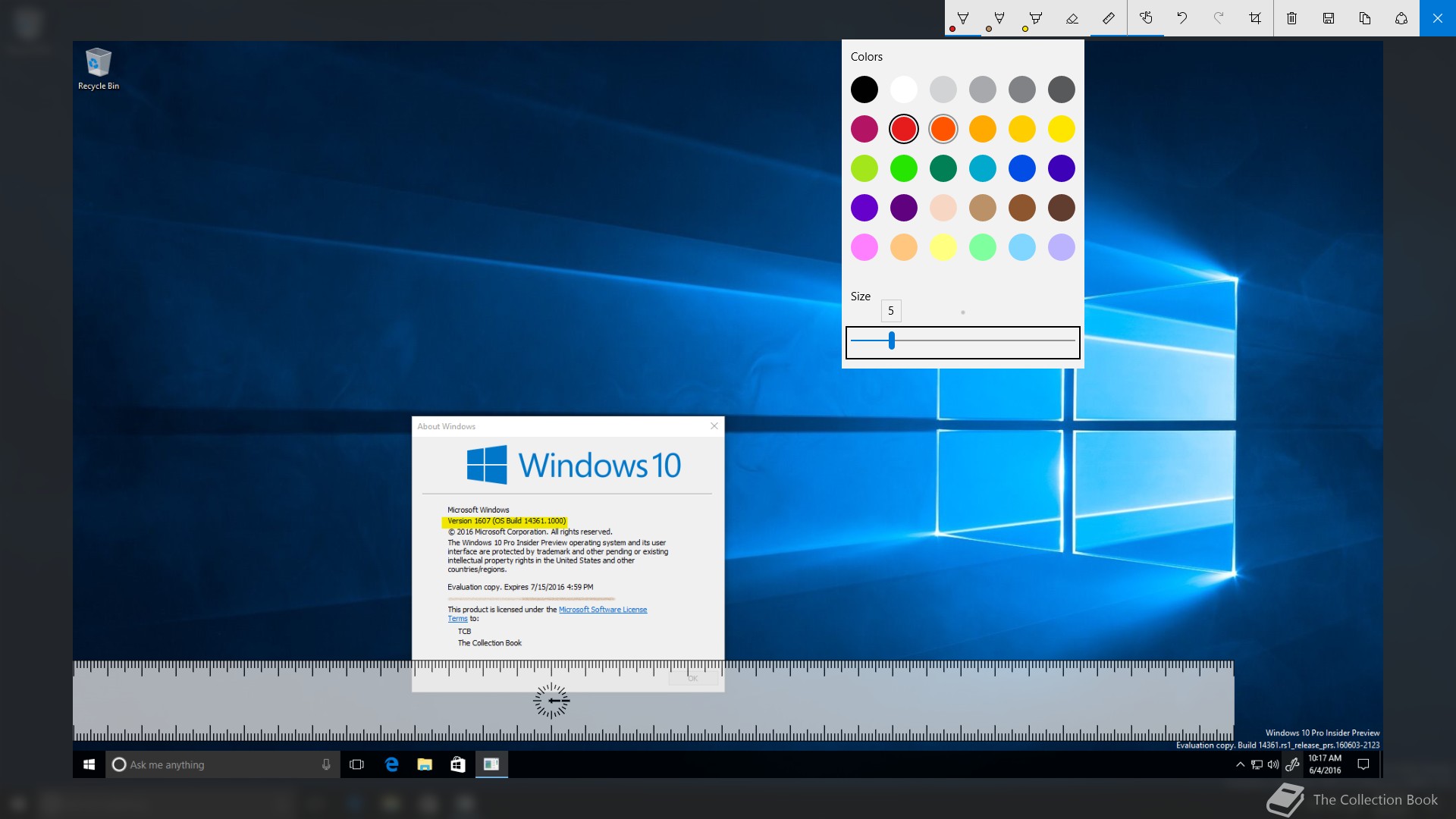The image size is (1456, 819).
Task: Pick the light sky blue swatch
Action: click(1022, 247)
